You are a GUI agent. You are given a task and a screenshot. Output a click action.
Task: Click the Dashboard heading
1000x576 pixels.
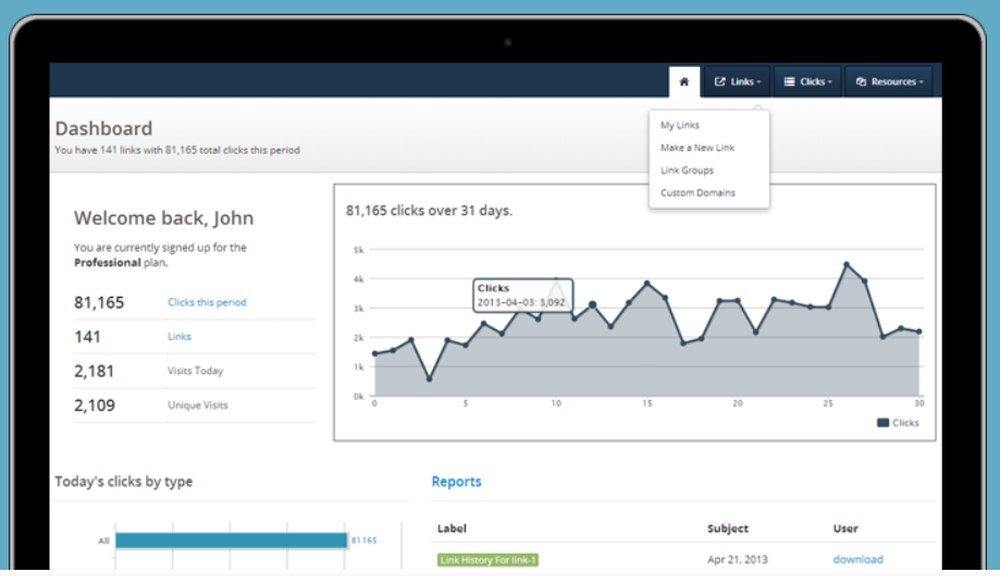click(x=104, y=128)
